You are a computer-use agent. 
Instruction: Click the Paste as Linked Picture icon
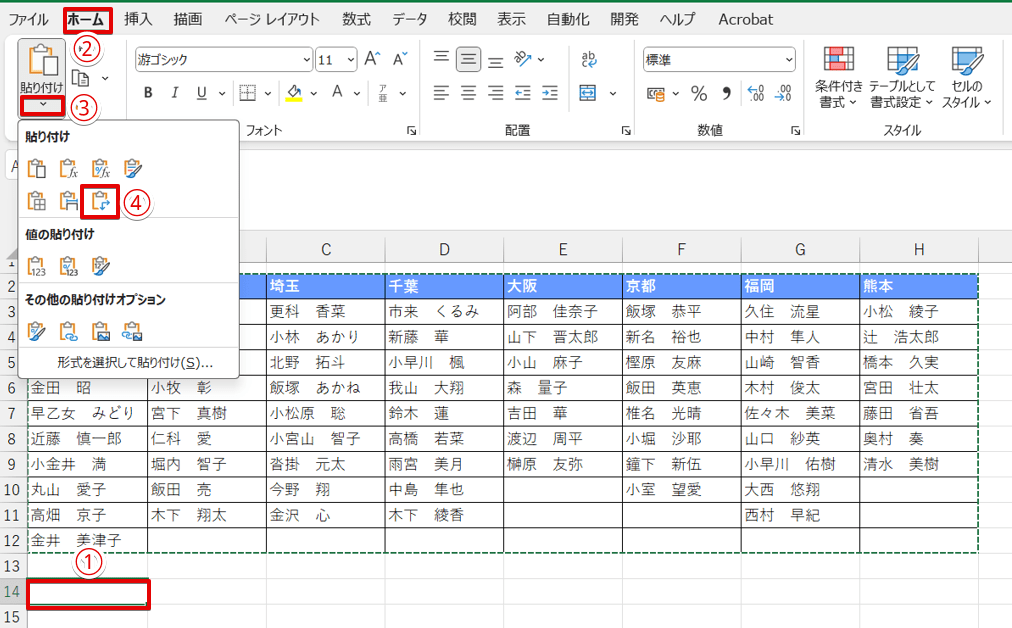[x=132, y=330]
